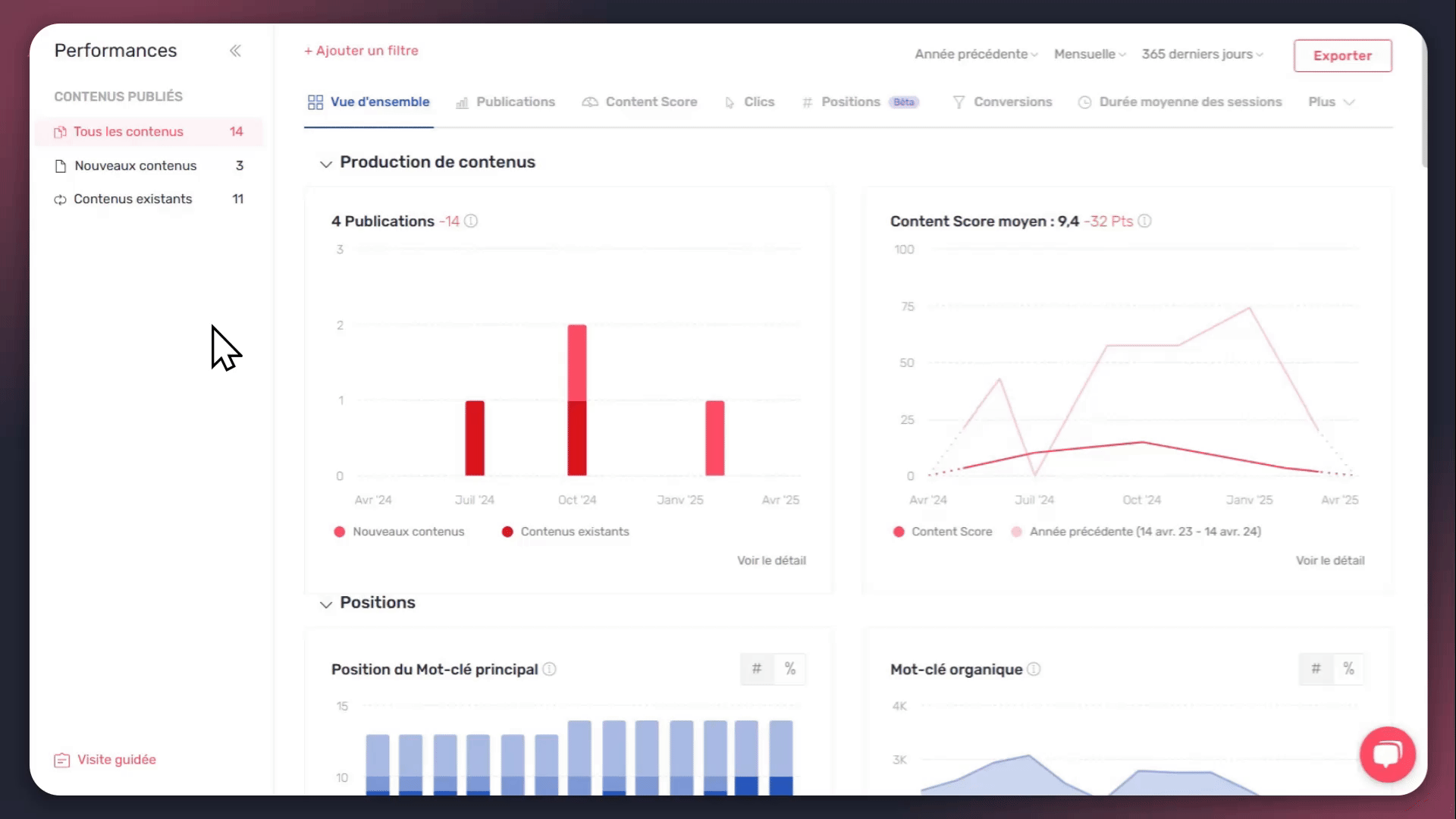Click the Content Score gauge icon

tap(590, 102)
